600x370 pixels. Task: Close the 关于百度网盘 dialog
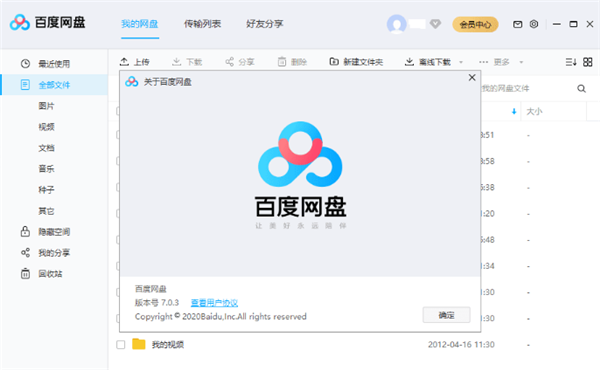pyautogui.click(x=472, y=78)
